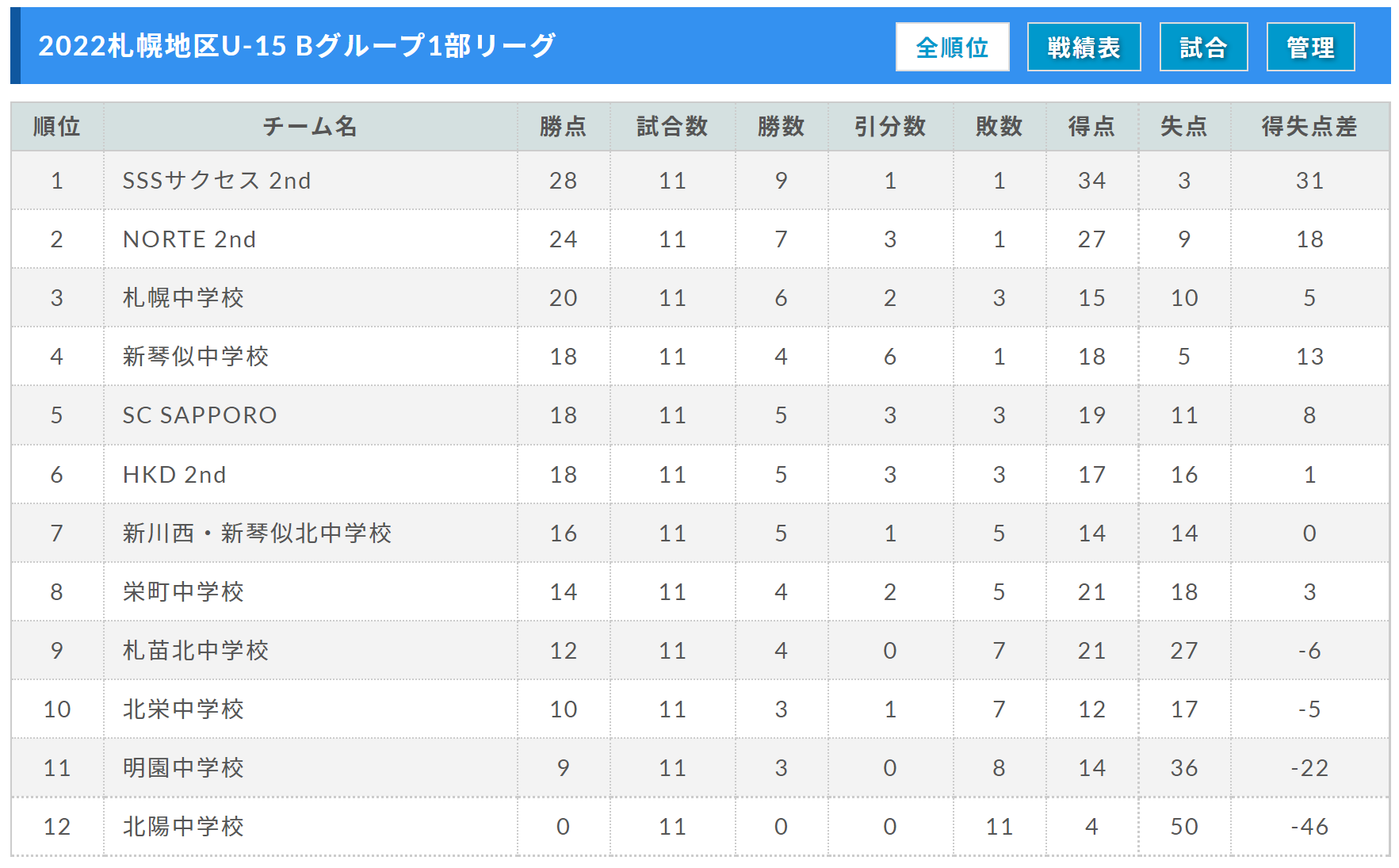This screenshot has height=868, width=1399.
Task: Select the SC SAPPORO team name
Action: click(x=200, y=415)
